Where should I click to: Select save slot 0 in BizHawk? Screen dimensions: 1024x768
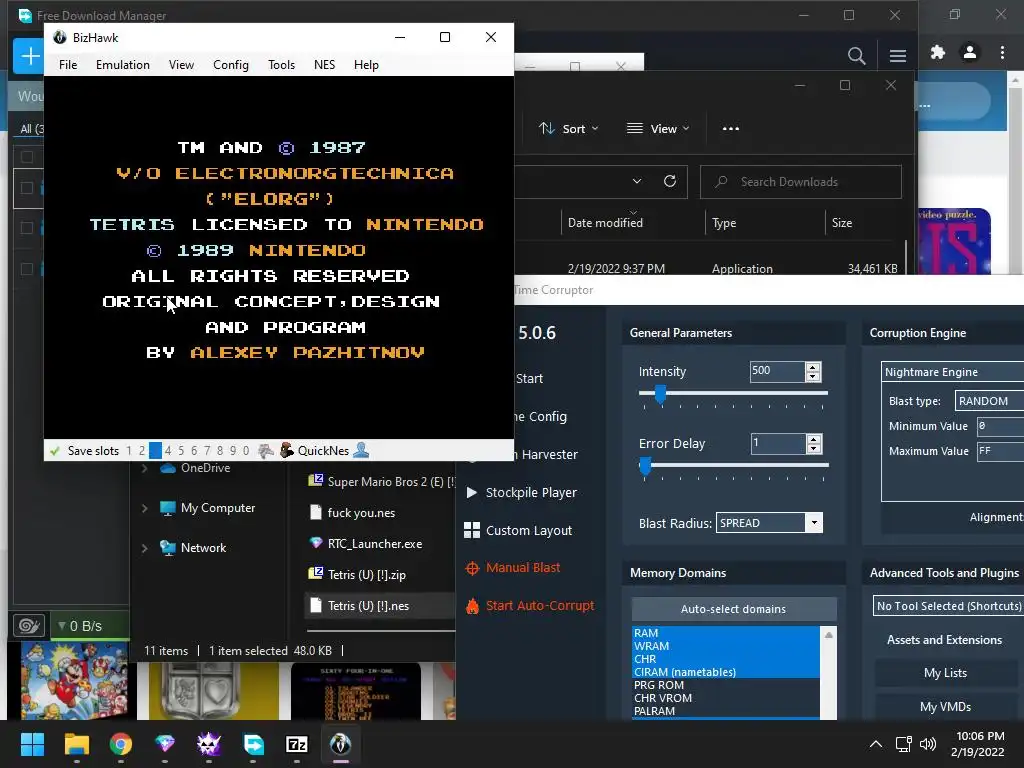click(x=246, y=451)
